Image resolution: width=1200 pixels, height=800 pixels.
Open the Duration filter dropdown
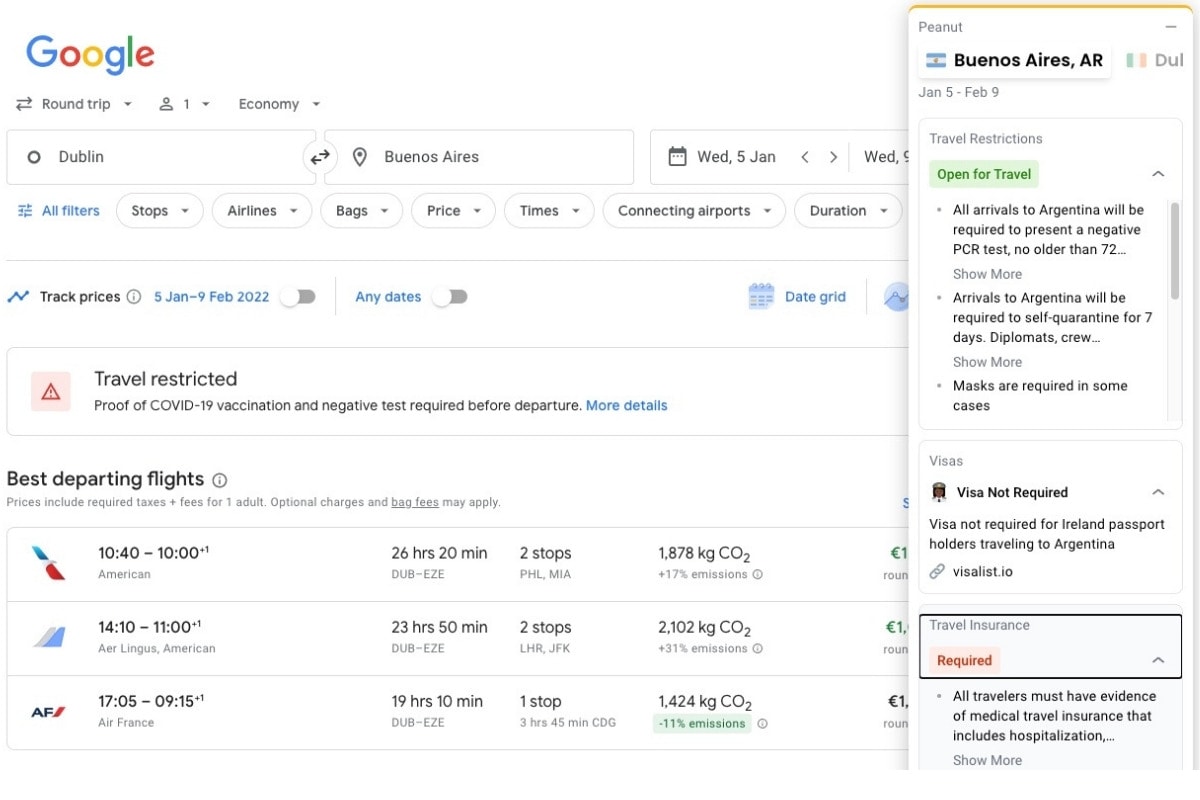pos(848,210)
